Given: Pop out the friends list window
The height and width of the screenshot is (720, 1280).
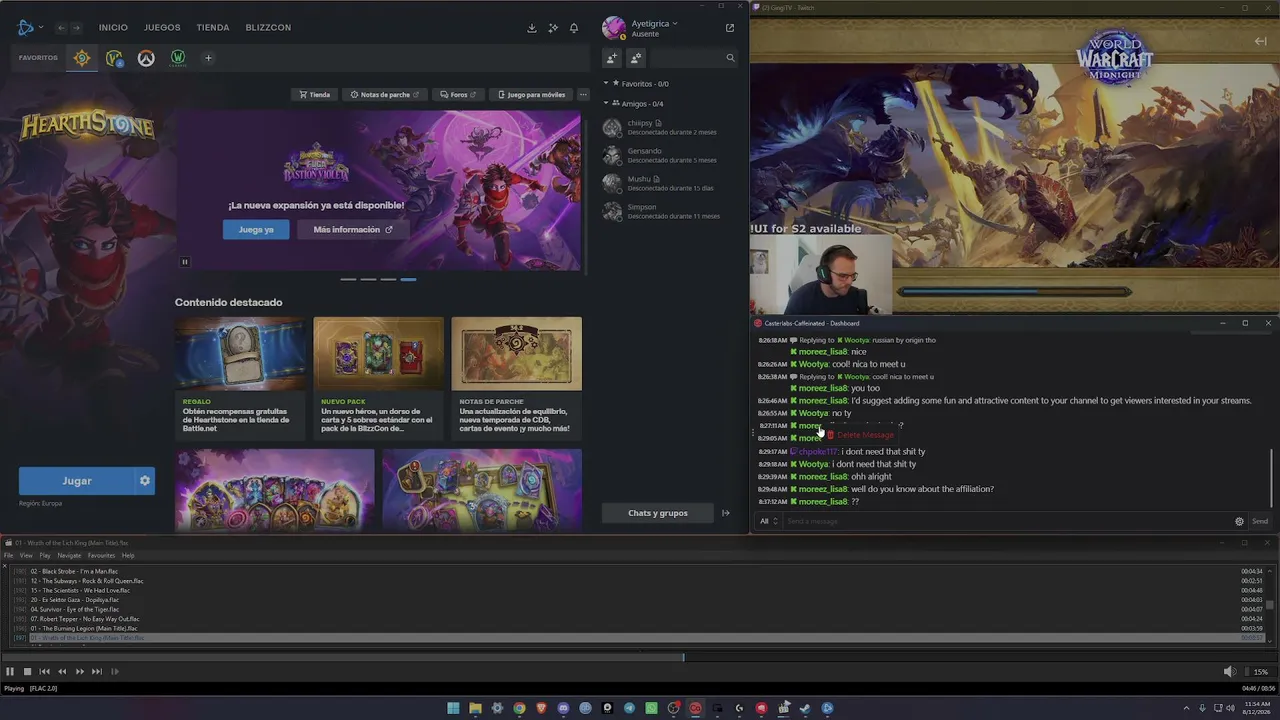Looking at the screenshot, I should 730,28.
